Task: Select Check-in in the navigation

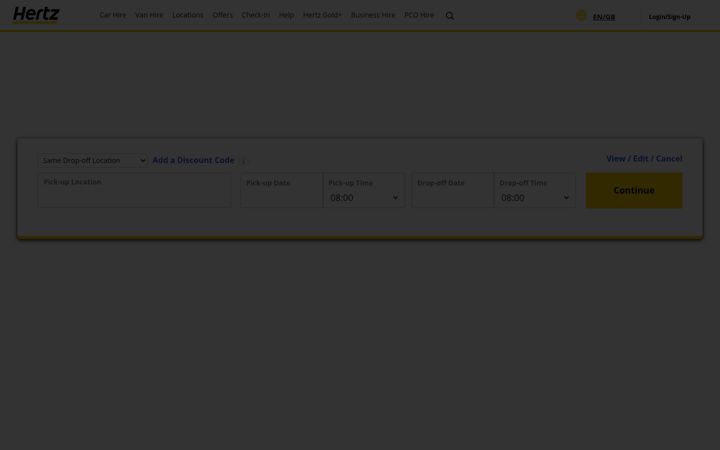Action: (255, 15)
